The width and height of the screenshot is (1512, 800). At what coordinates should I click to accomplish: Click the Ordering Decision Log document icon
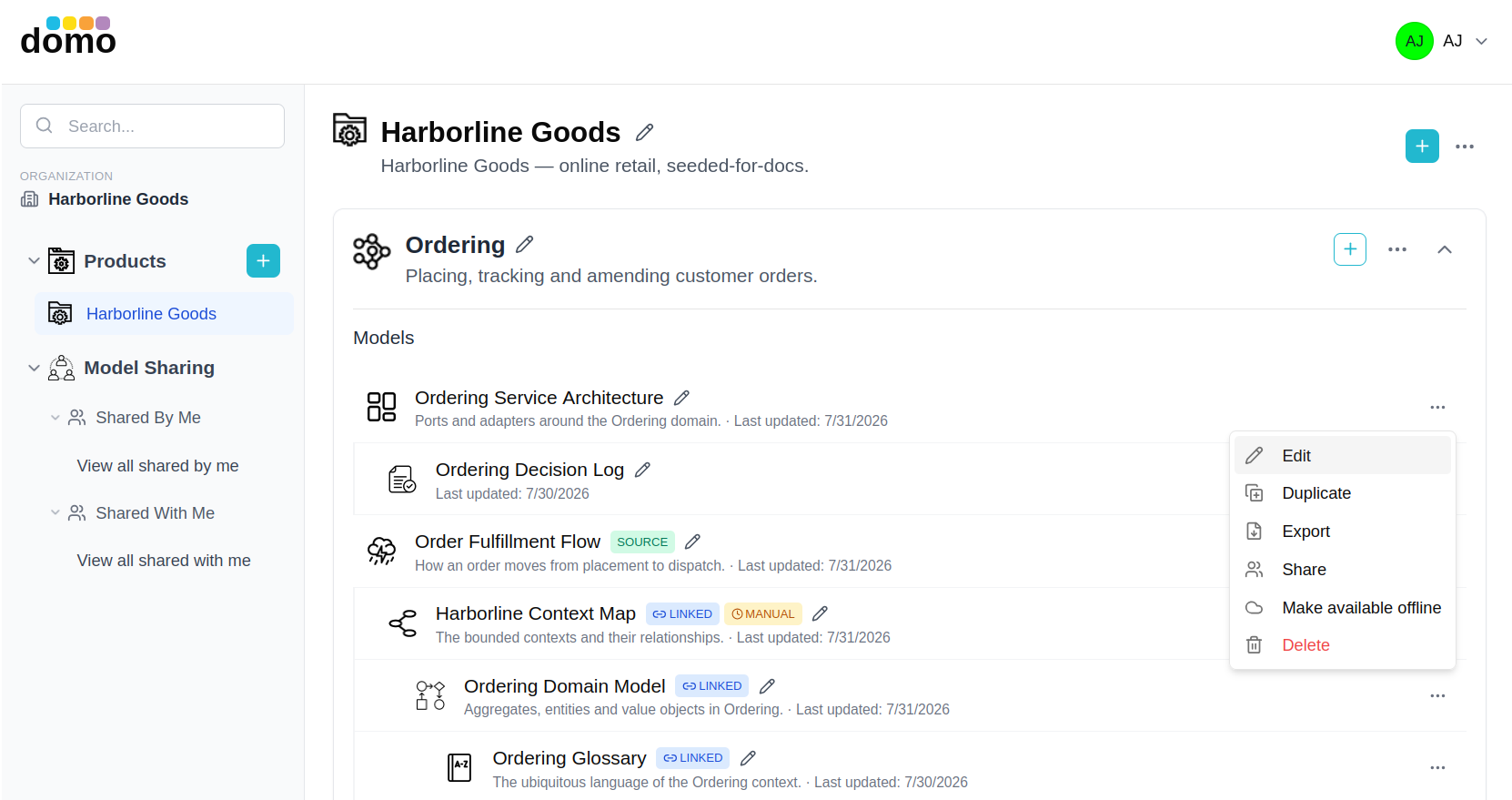(402, 479)
